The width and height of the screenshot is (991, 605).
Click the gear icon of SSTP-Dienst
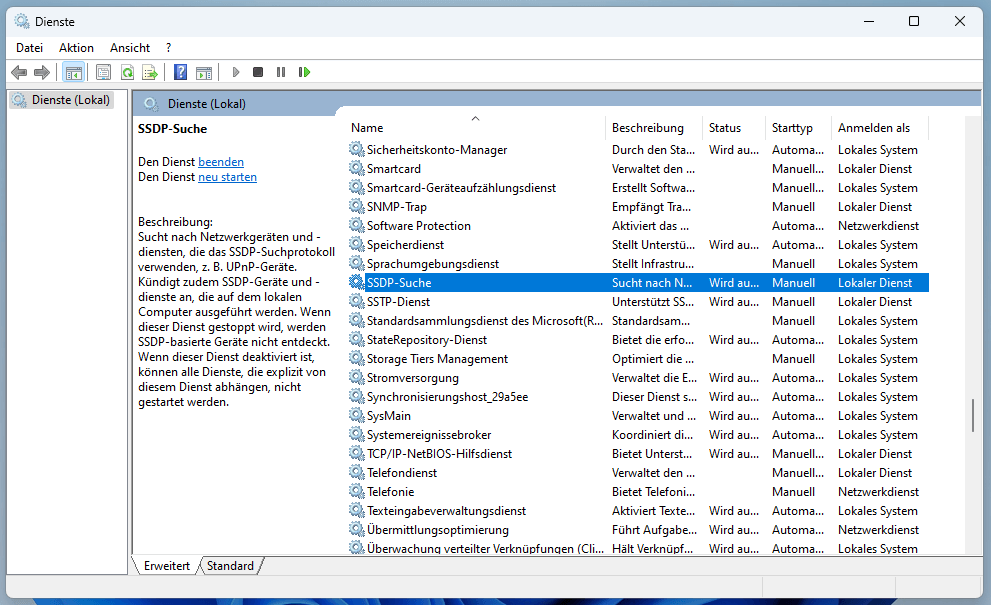point(356,301)
